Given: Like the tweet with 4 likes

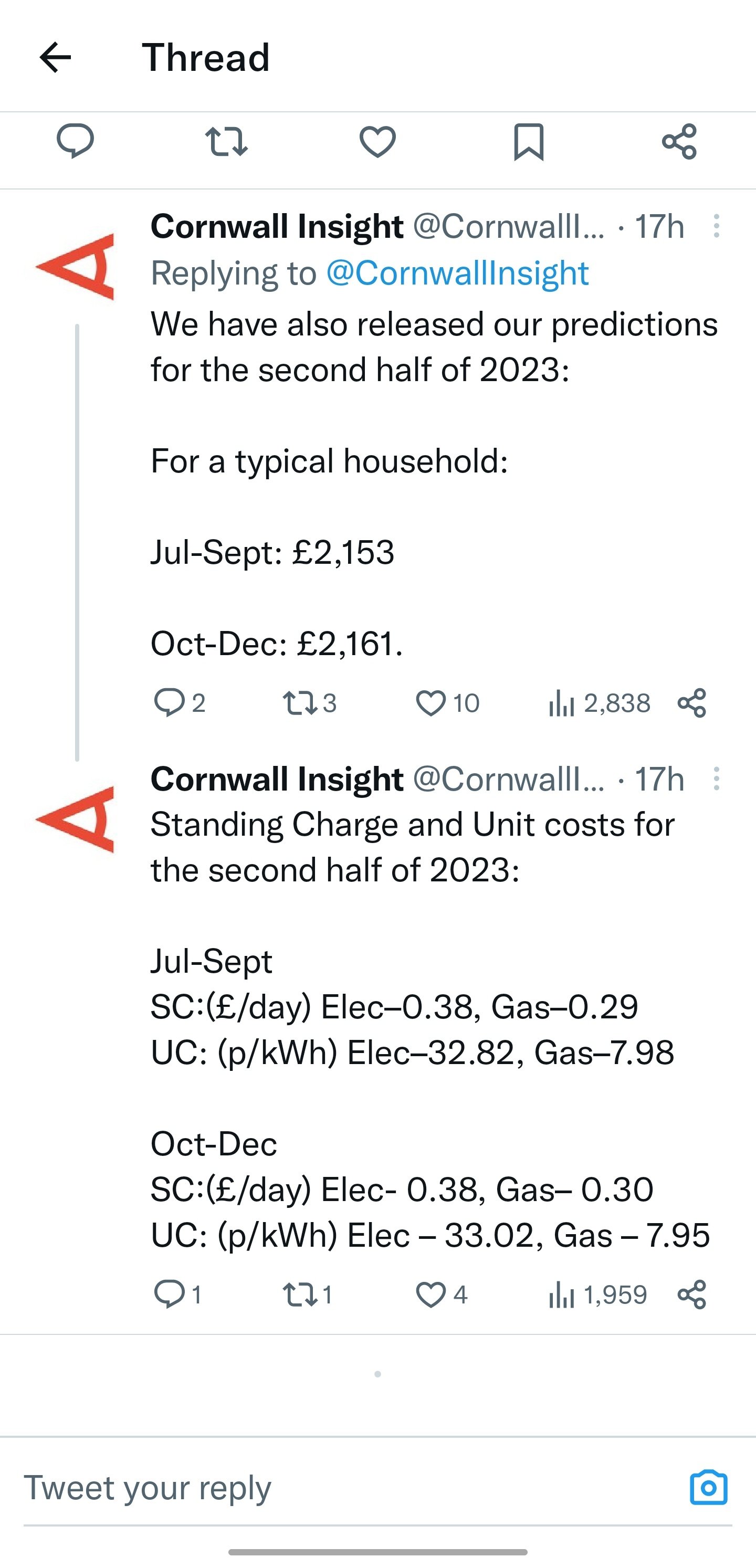Looking at the screenshot, I should tap(442, 1295).
